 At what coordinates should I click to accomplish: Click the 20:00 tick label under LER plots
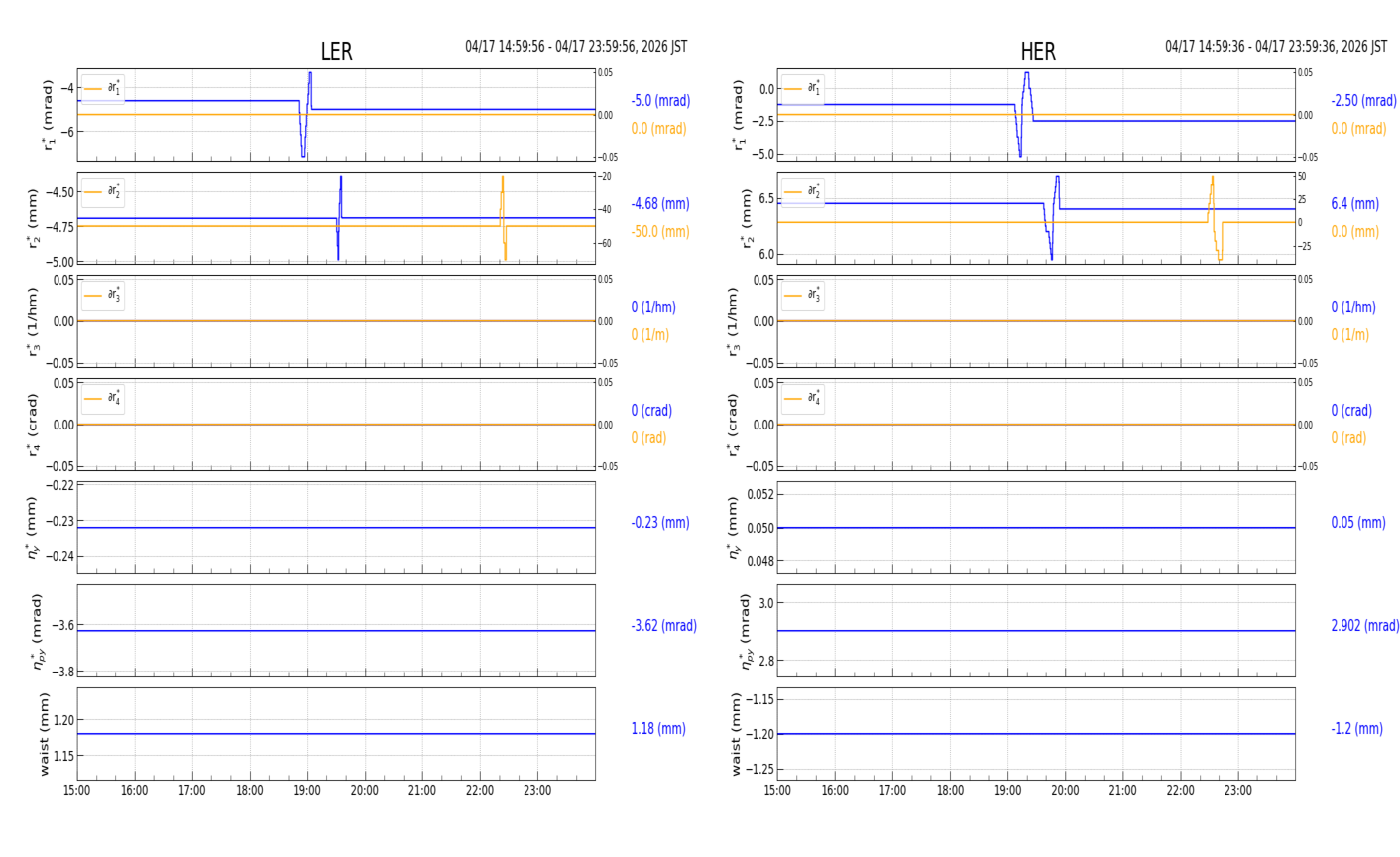point(365,791)
